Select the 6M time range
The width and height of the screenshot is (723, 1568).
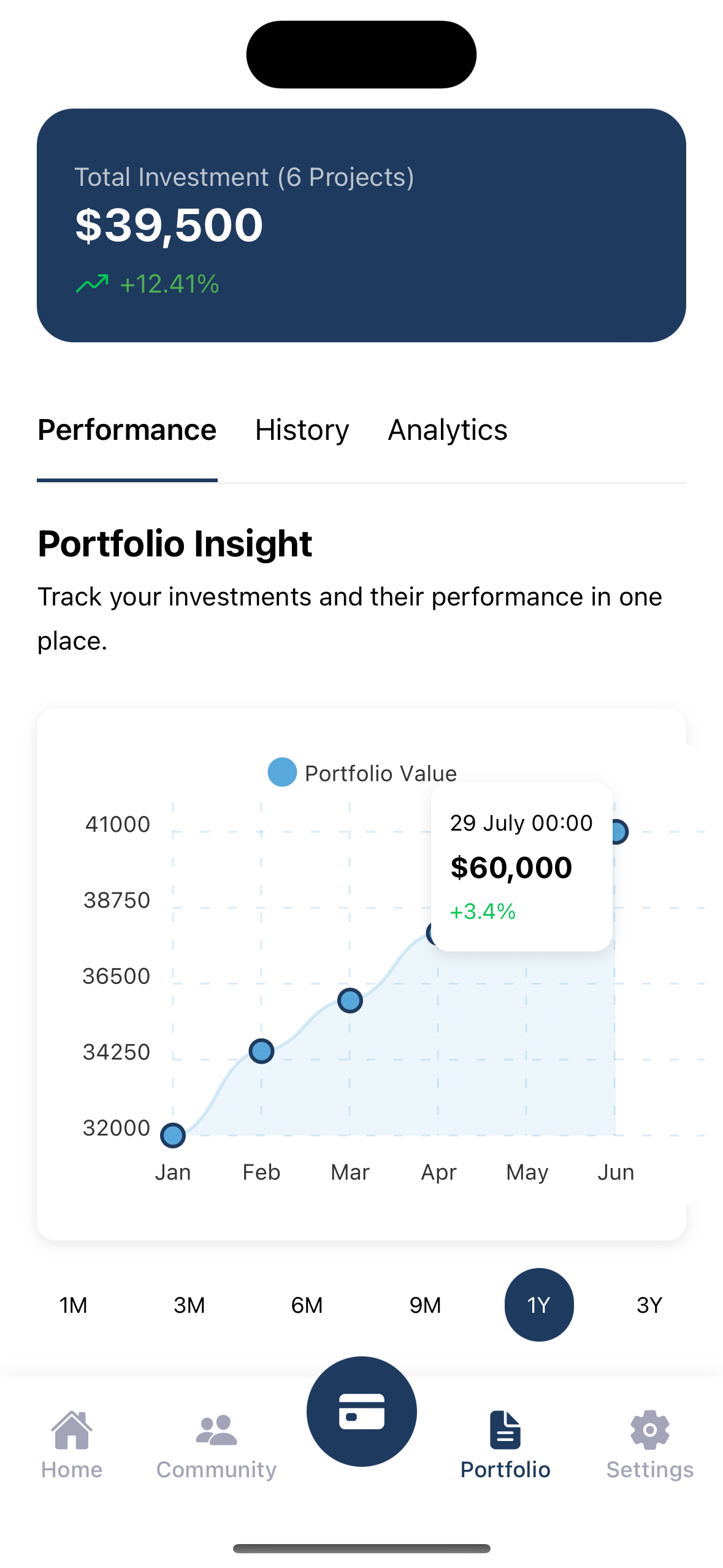307,1305
